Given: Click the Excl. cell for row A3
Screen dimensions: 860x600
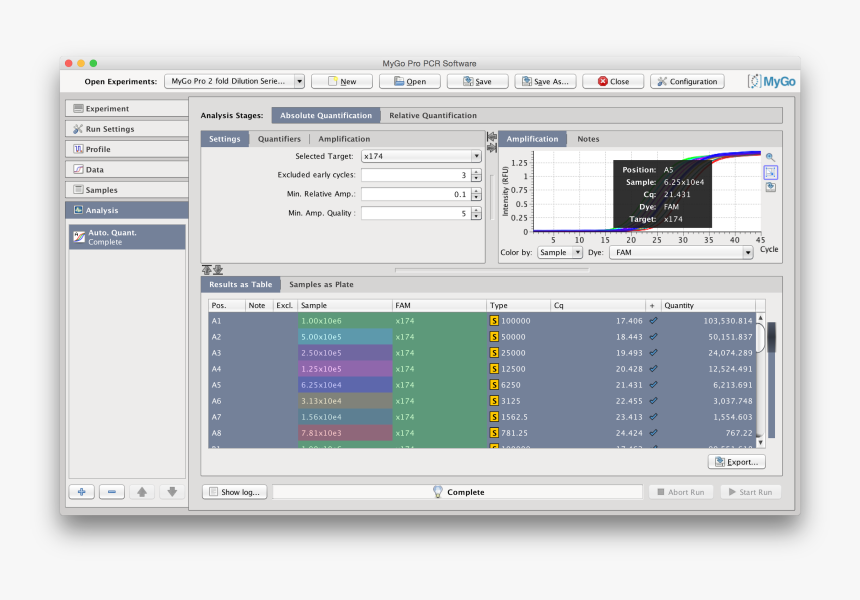Looking at the screenshot, I should coord(285,353).
